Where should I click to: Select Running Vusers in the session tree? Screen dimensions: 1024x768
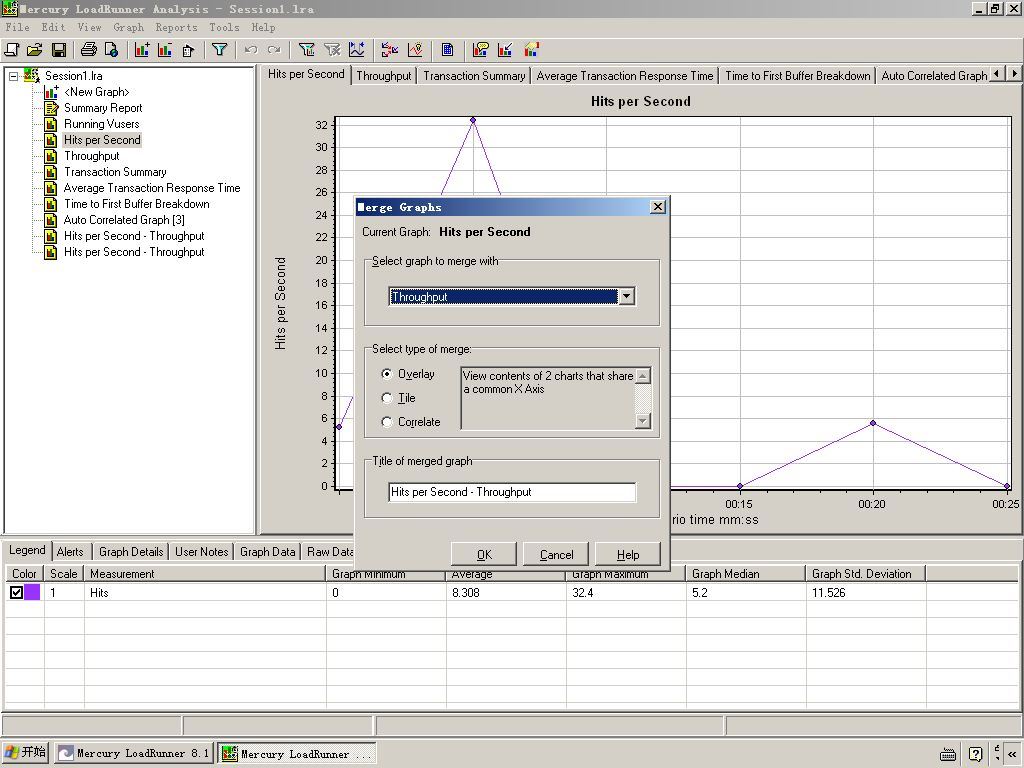click(x=101, y=124)
